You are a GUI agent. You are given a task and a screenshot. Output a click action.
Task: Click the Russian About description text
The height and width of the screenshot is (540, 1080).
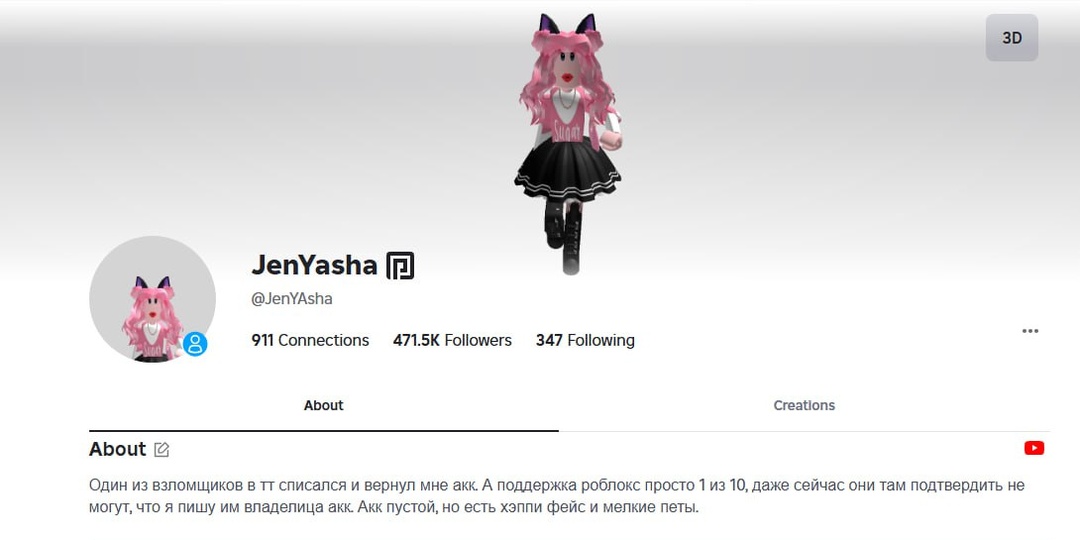pyautogui.click(x=557, y=497)
